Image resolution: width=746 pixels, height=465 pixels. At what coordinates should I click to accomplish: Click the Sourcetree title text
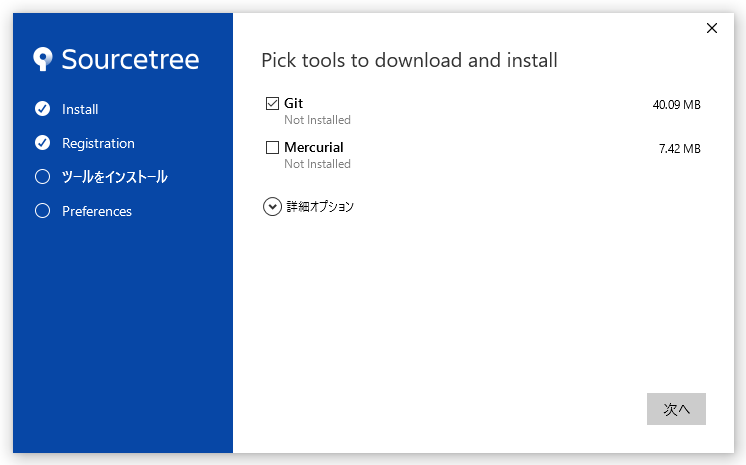[x=130, y=59]
